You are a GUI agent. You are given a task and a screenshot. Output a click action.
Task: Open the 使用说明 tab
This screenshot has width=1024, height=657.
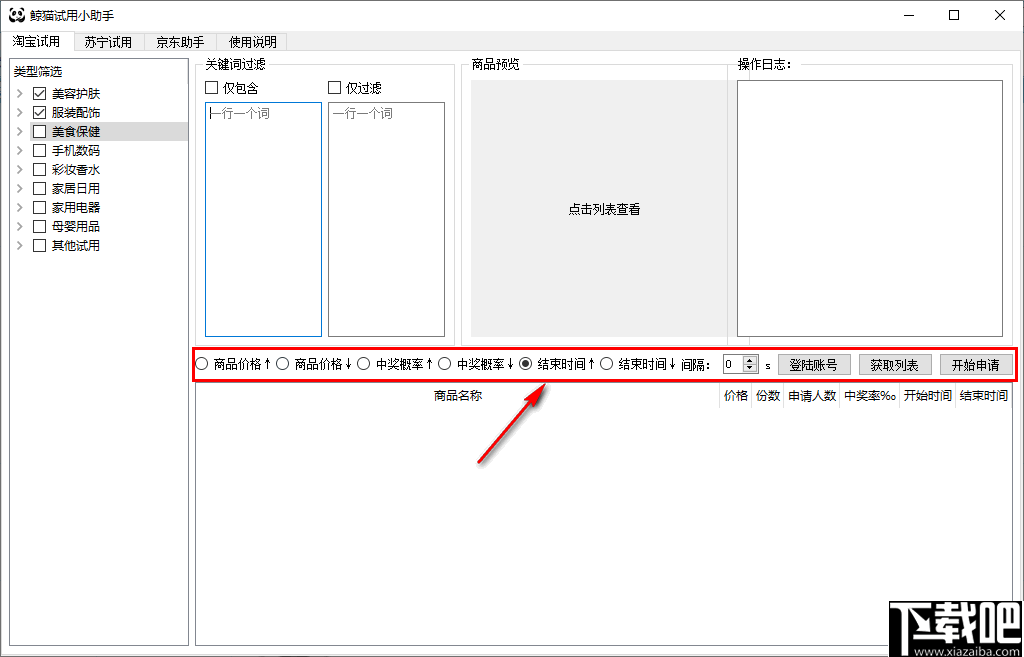pos(251,42)
